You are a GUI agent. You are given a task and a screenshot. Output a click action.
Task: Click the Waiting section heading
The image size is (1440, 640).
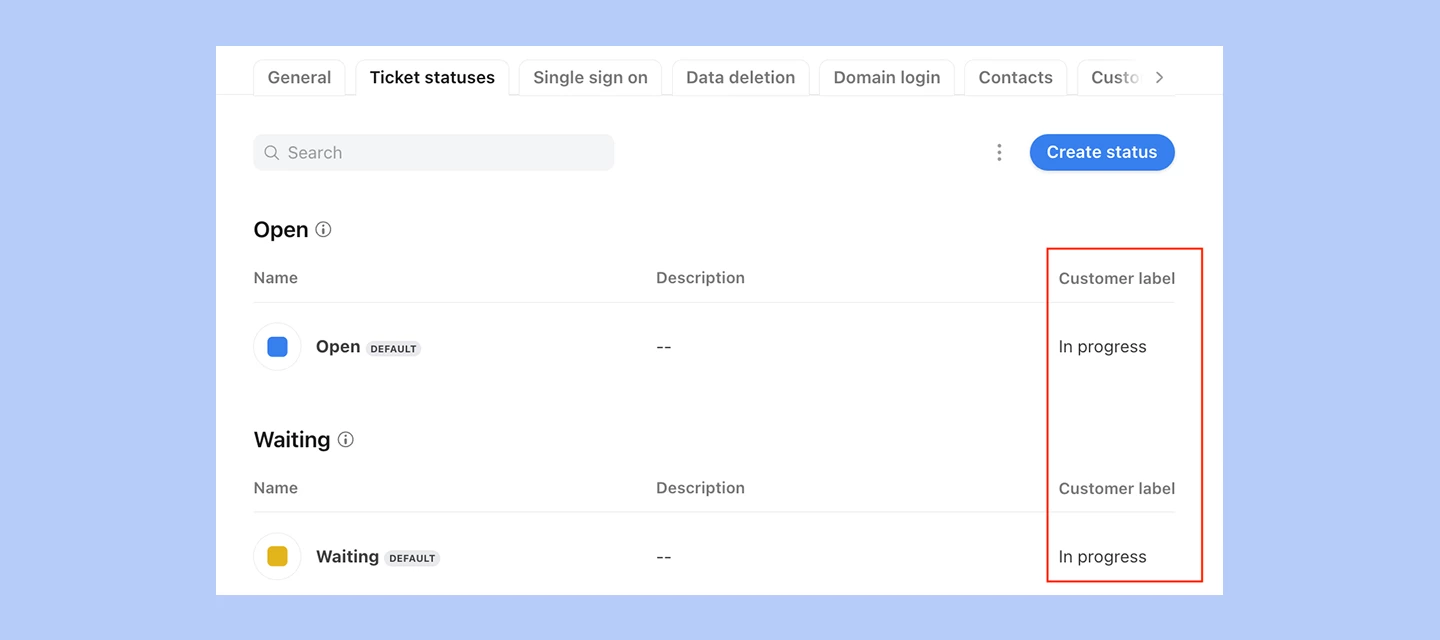pyautogui.click(x=292, y=440)
